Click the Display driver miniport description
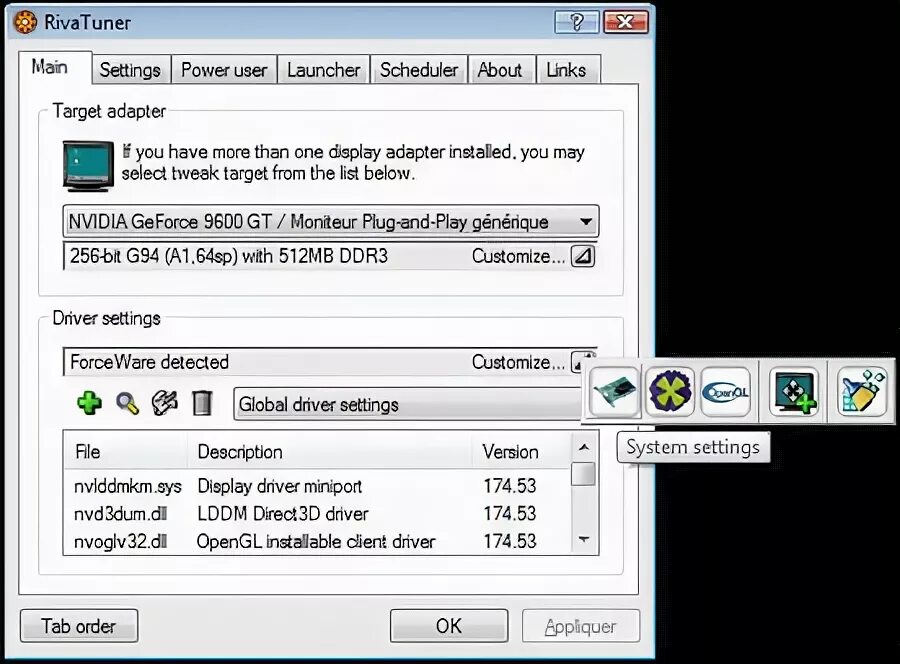 280,486
